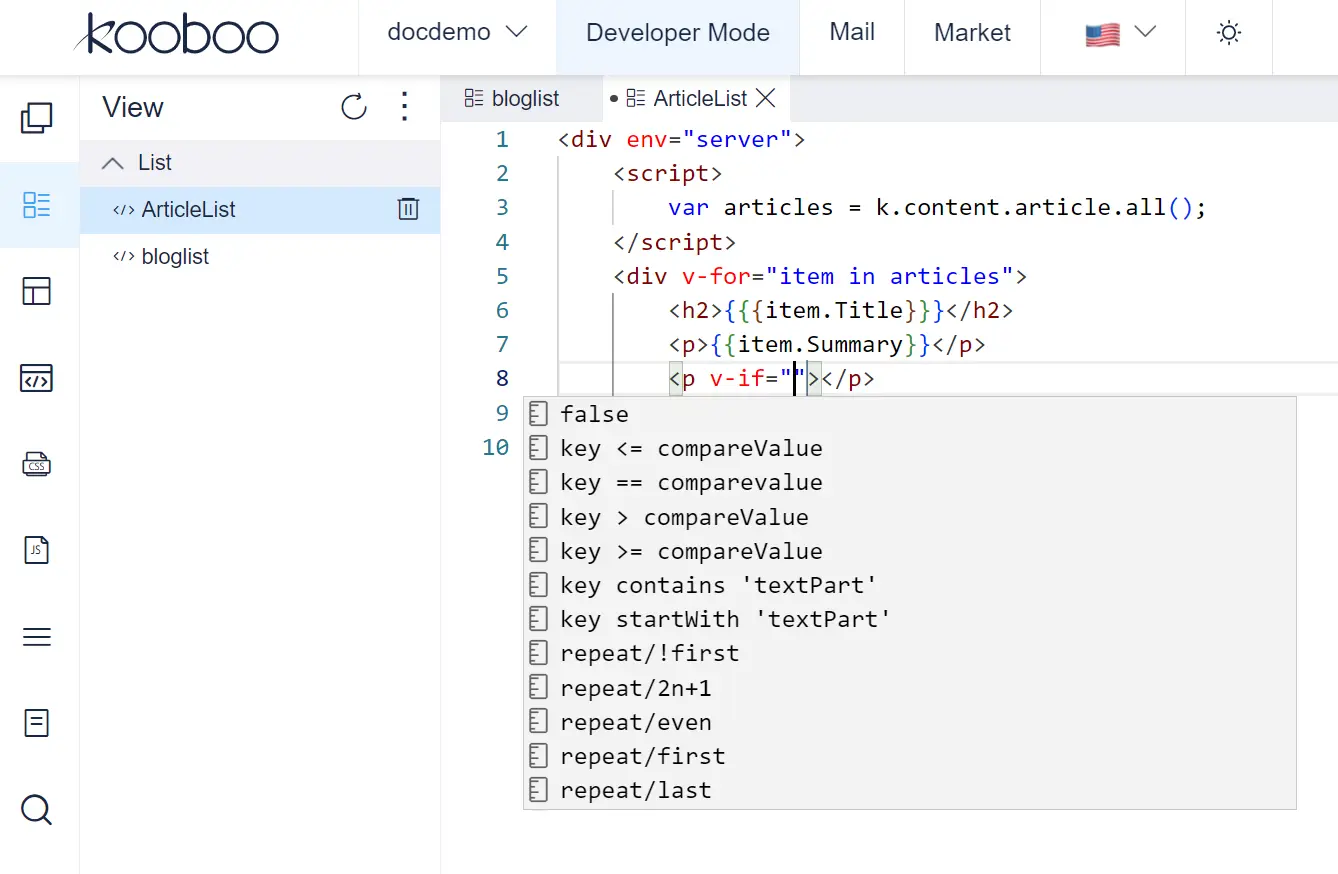Close the ArticleList tab
The image size is (1338, 874).
766,98
